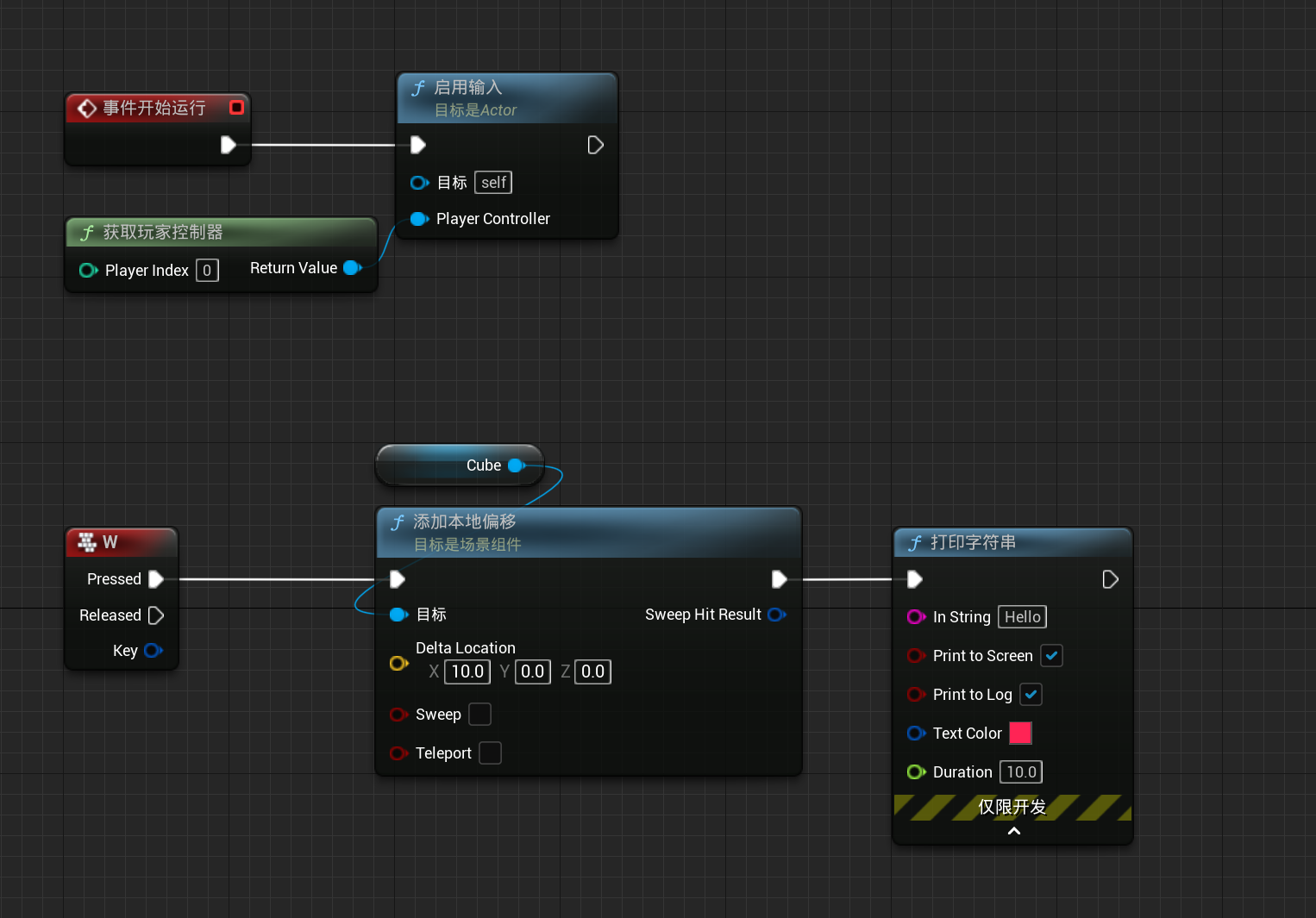Uncheck the Print to Screen checkbox

[x=1051, y=656]
